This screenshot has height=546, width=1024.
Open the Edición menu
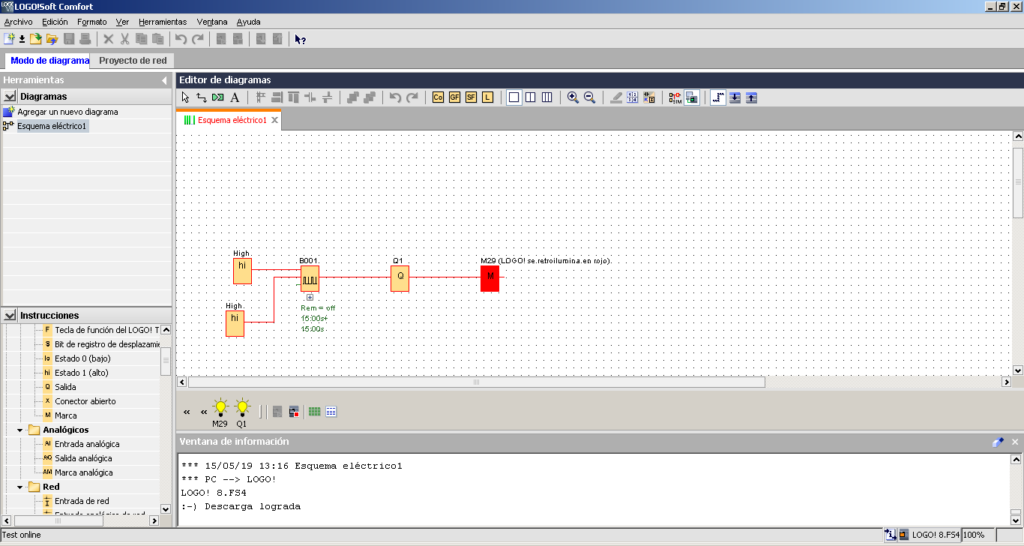54,22
